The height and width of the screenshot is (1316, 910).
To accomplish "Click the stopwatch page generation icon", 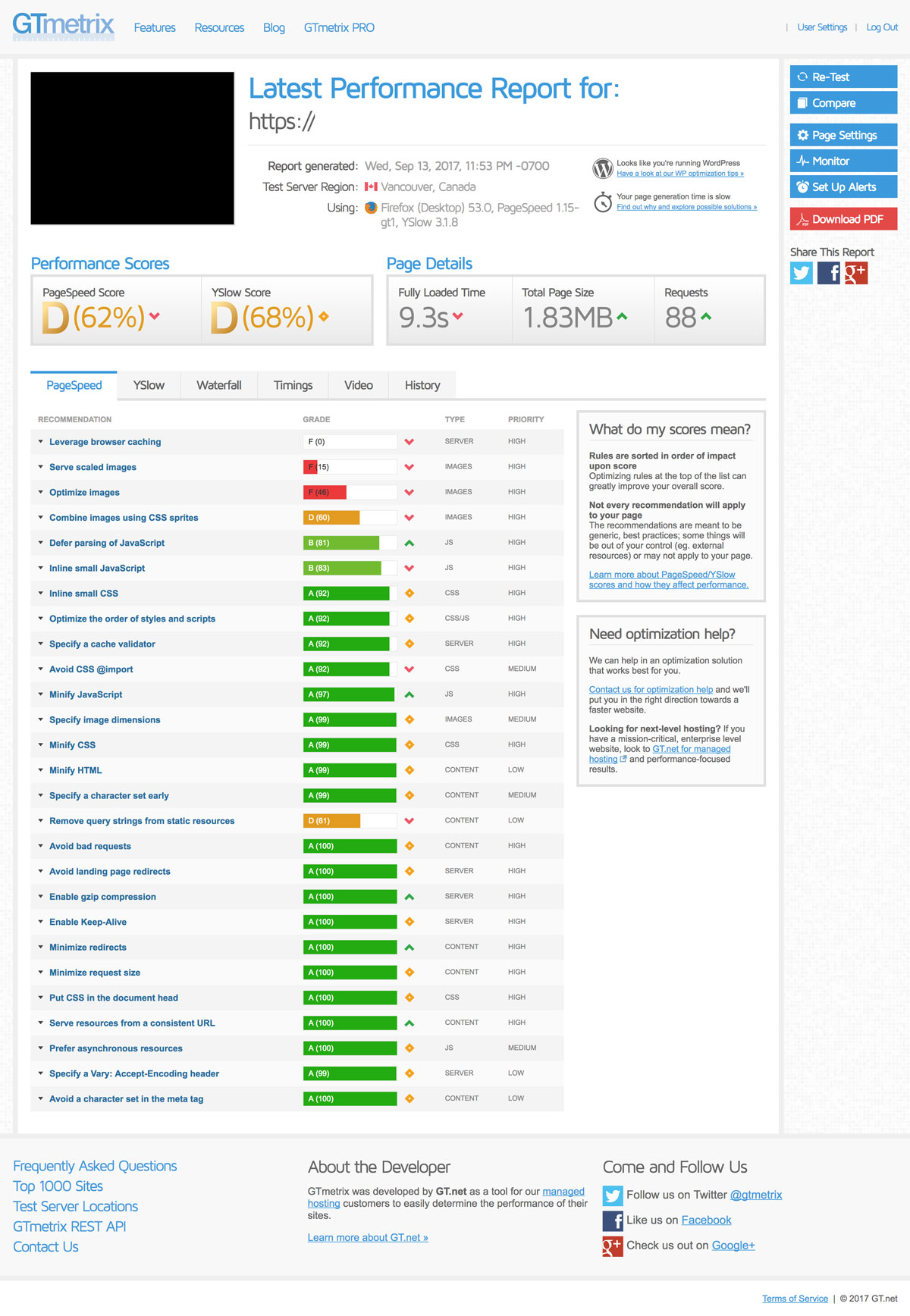I will [603, 202].
